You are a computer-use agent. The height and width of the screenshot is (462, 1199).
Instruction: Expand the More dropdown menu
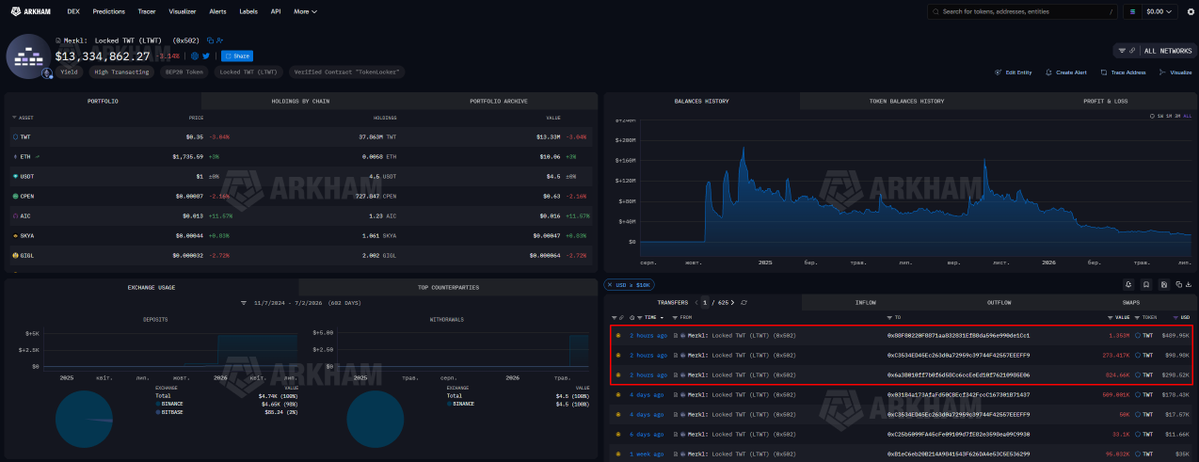click(305, 11)
